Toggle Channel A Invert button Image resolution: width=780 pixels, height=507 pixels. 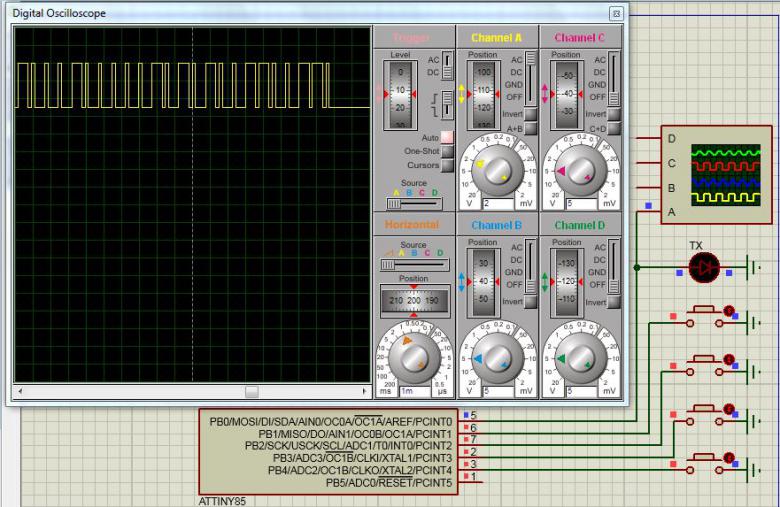pyautogui.click(x=531, y=114)
